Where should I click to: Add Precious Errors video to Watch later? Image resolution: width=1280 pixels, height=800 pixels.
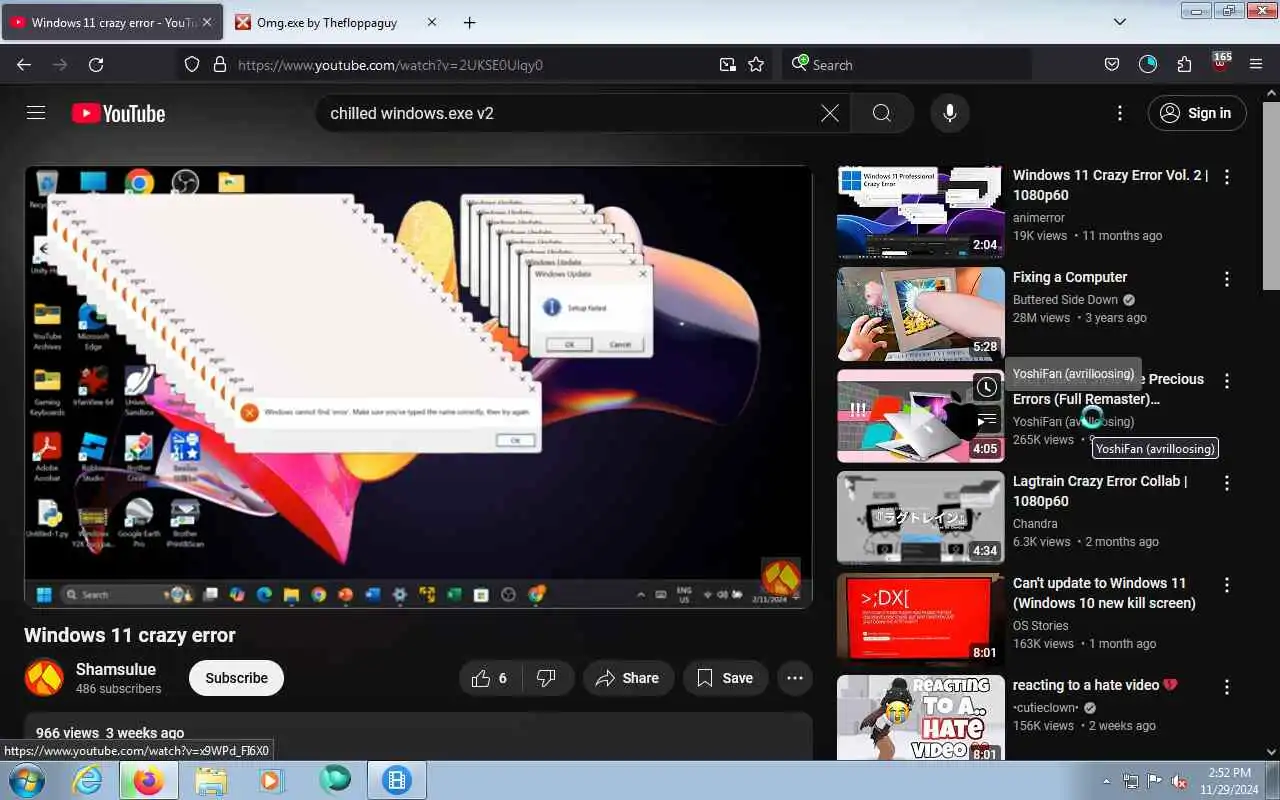click(x=986, y=387)
